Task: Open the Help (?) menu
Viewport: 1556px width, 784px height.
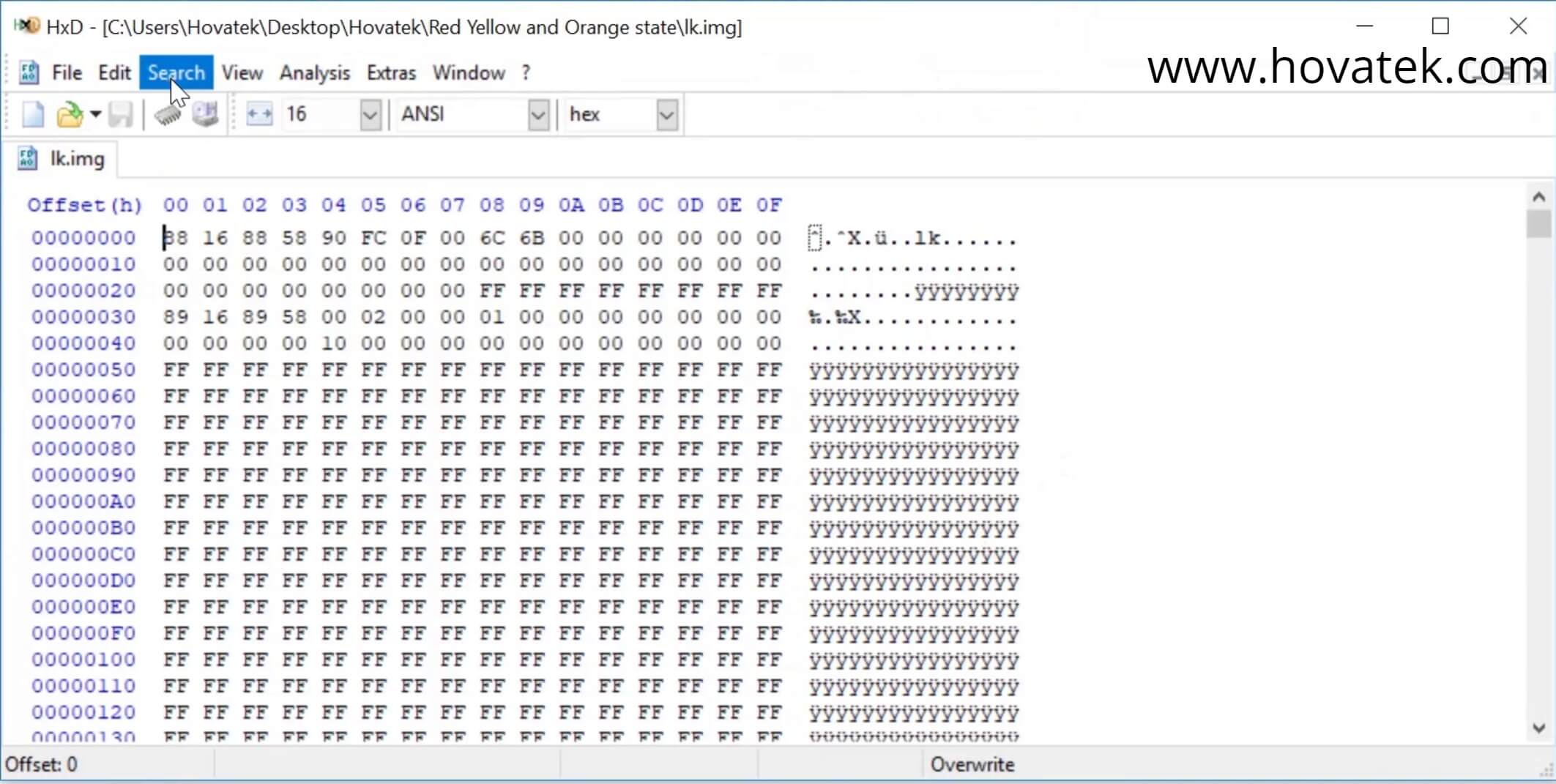Action: 526,72
